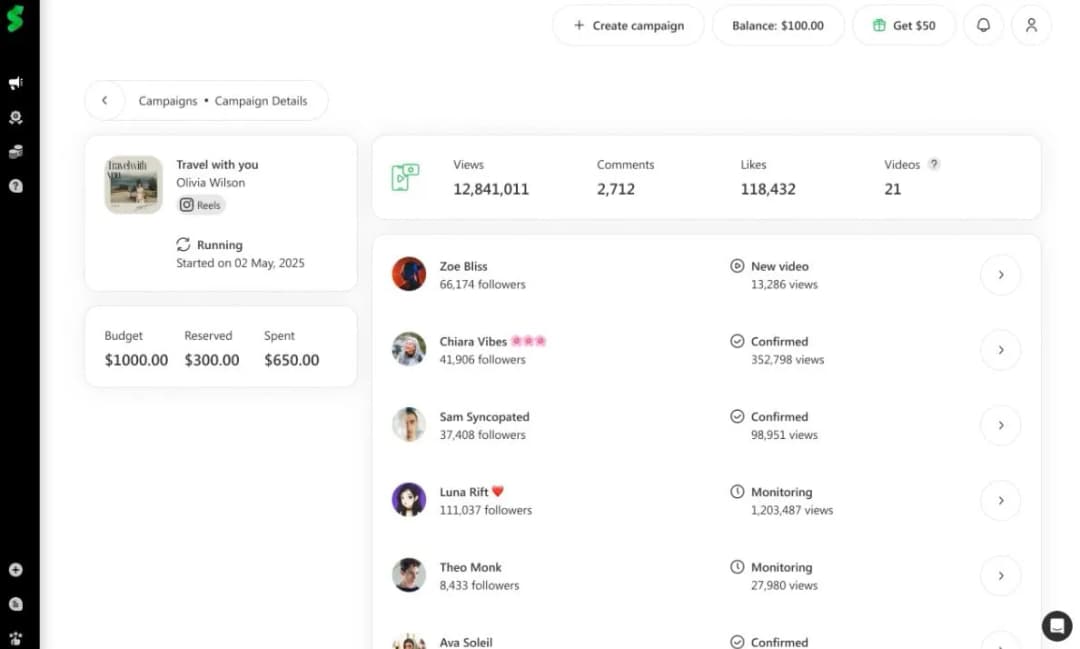Viewport: 1080px width, 649px height.
Task: Open the question mark help sidebar icon
Action: [x=16, y=186]
